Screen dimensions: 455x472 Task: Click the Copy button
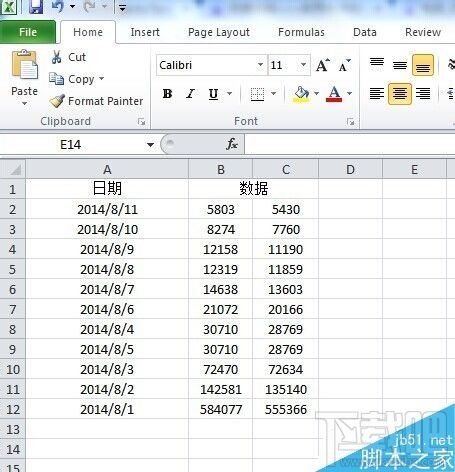click(x=76, y=79)
